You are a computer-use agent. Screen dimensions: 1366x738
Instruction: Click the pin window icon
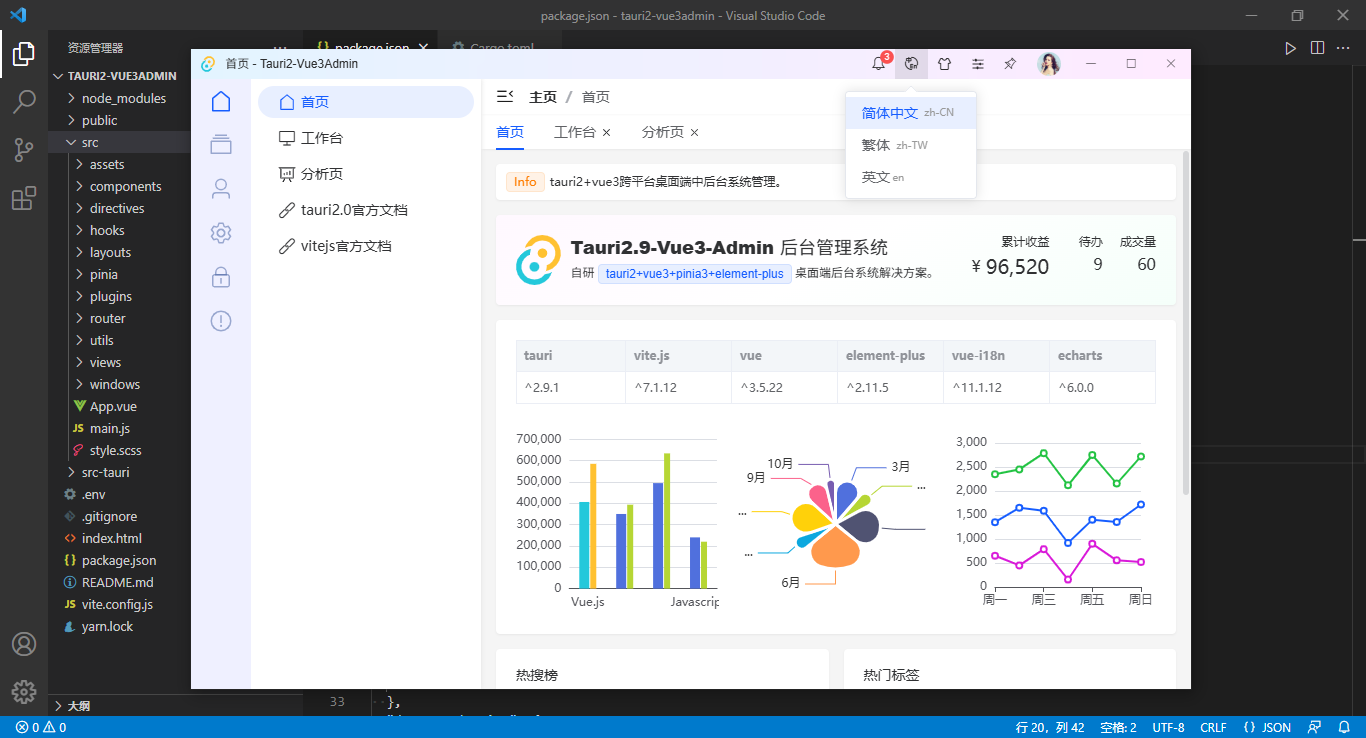tap(1010, 63)
